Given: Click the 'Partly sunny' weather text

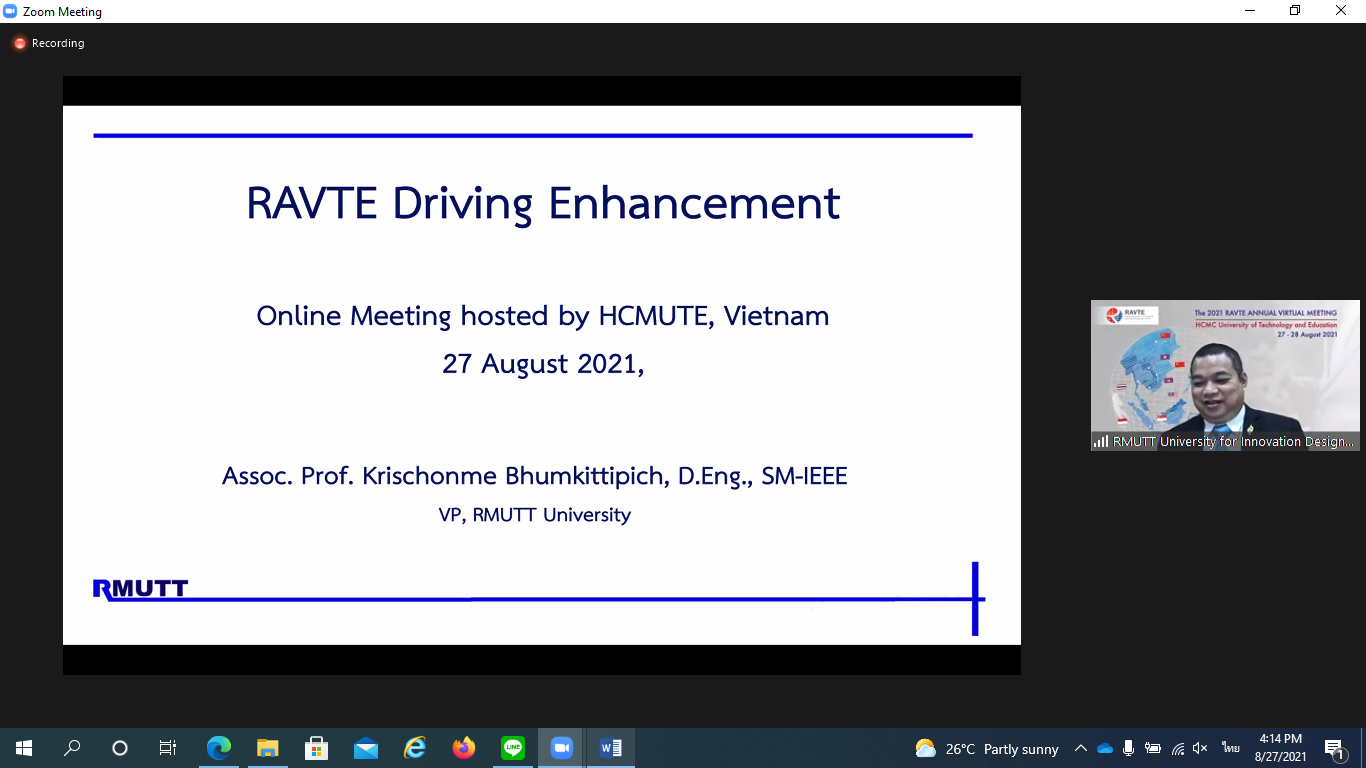Looking at the screenshot, I should coord(1021,749).
